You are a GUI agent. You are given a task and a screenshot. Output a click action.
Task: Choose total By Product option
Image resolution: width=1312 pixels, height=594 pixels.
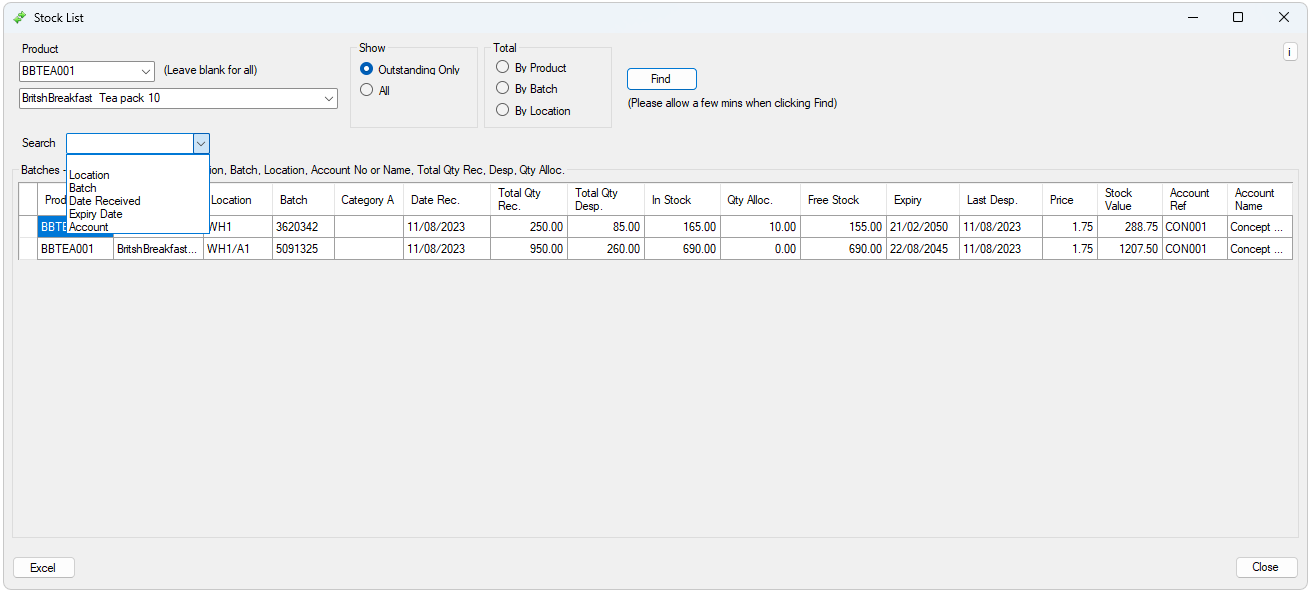(x=503, y=67)
